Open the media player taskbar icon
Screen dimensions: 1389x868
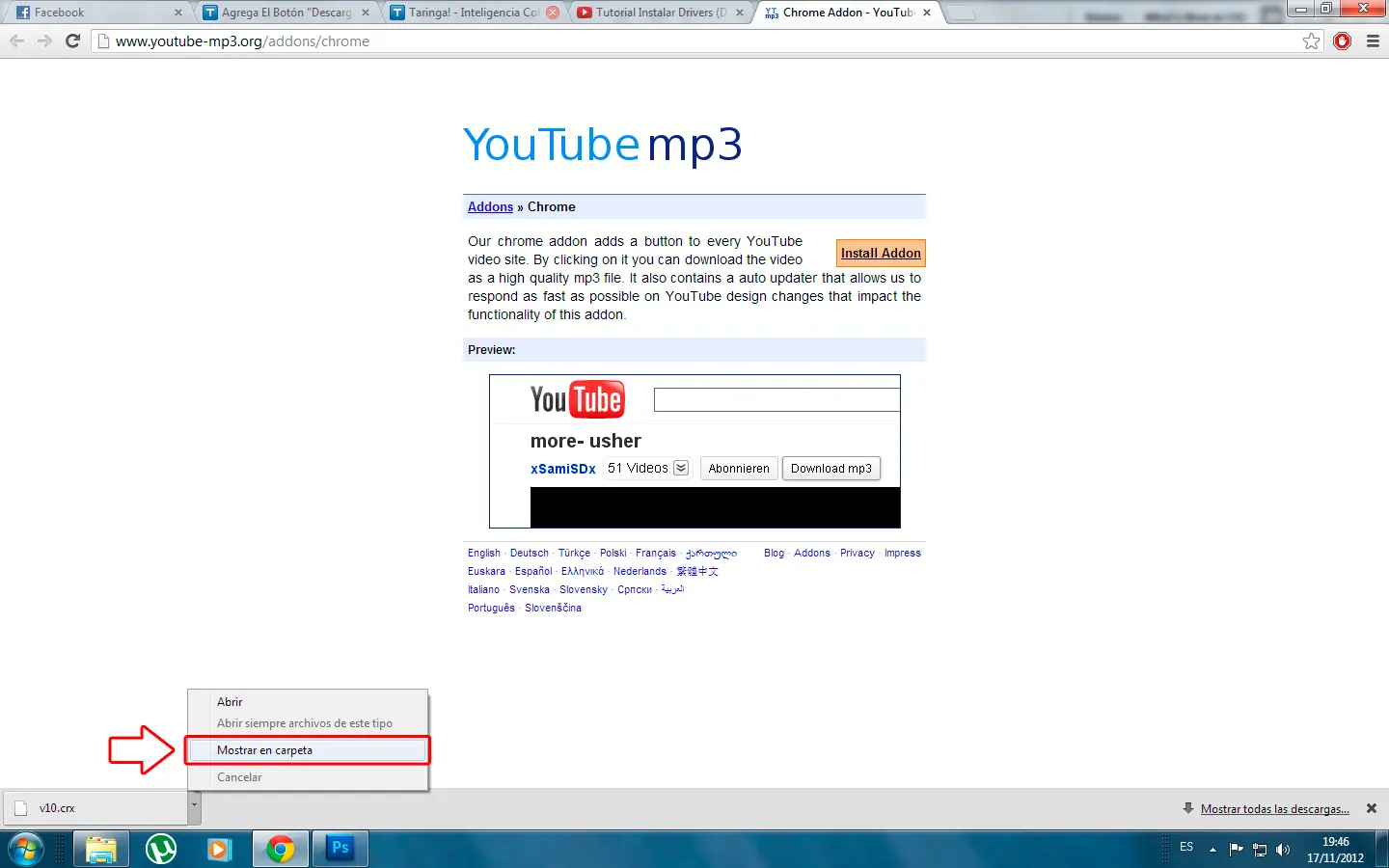[221, 850]
